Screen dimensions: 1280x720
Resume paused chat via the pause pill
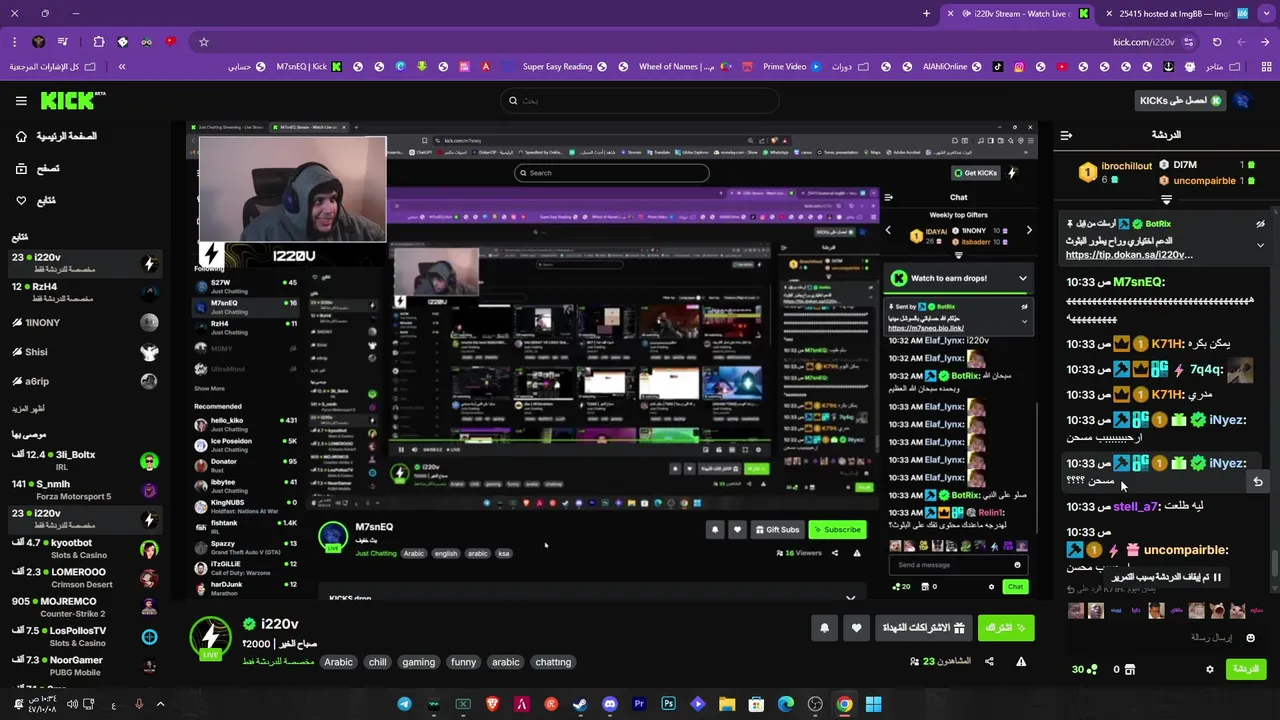pos(1166,577)
